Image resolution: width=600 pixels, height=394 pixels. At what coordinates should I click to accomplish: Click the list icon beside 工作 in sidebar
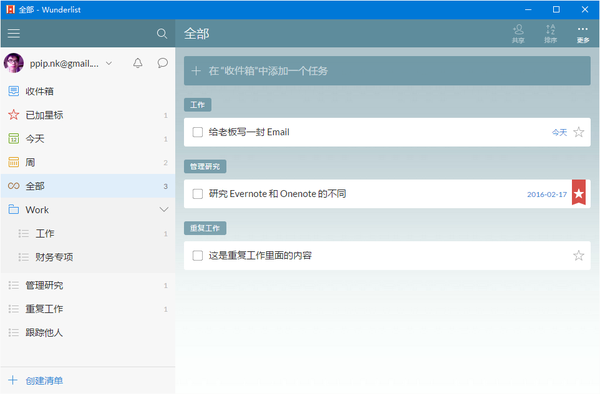pos(23,233)
